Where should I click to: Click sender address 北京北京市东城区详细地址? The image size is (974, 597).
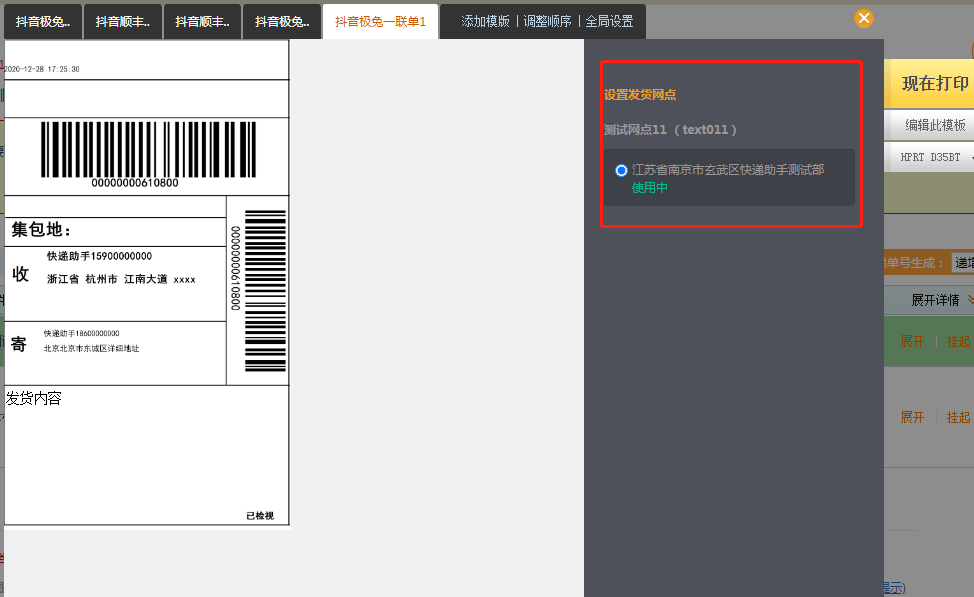coord(91,349)
